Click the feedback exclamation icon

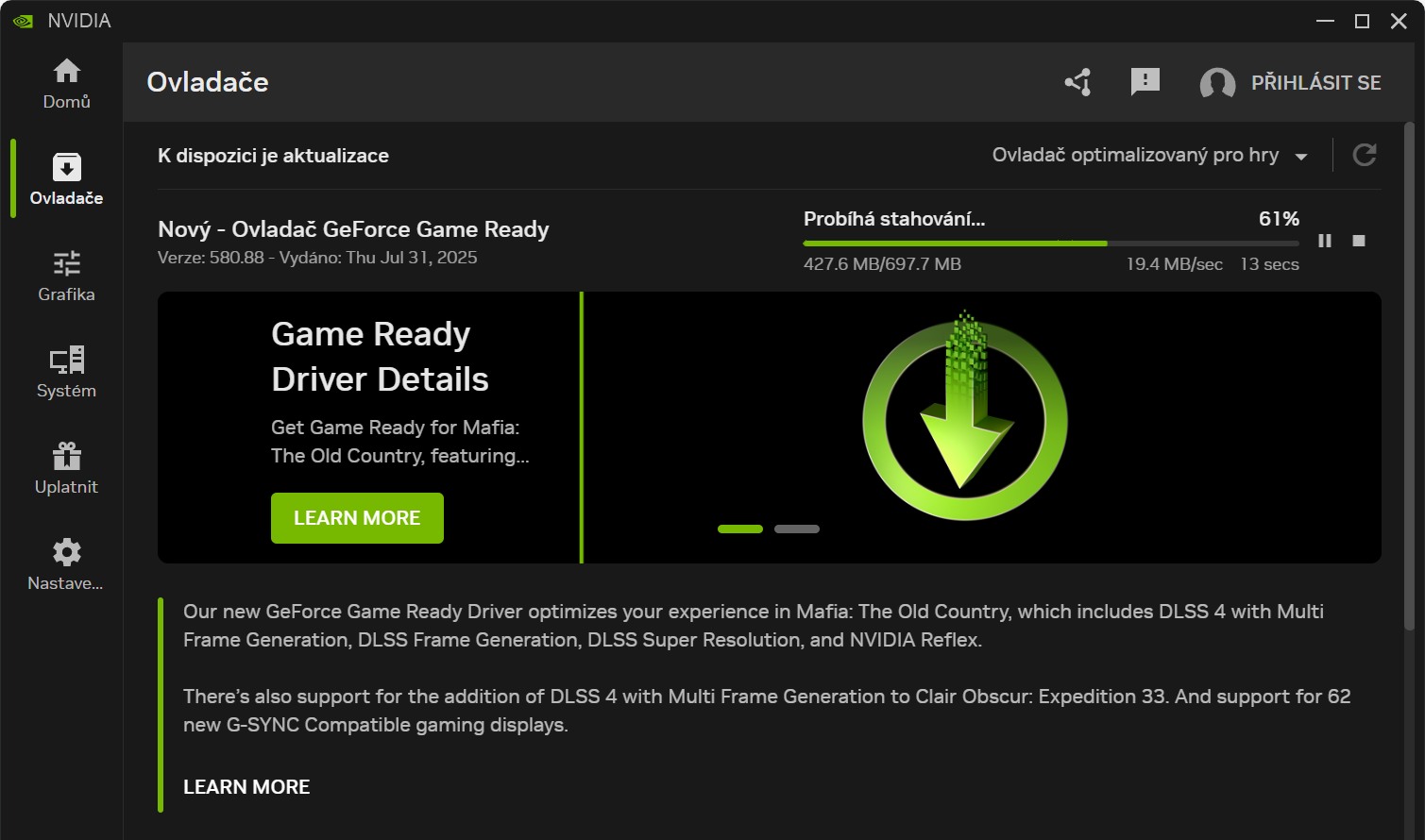pyautogui.click(x=1145, y=82)
